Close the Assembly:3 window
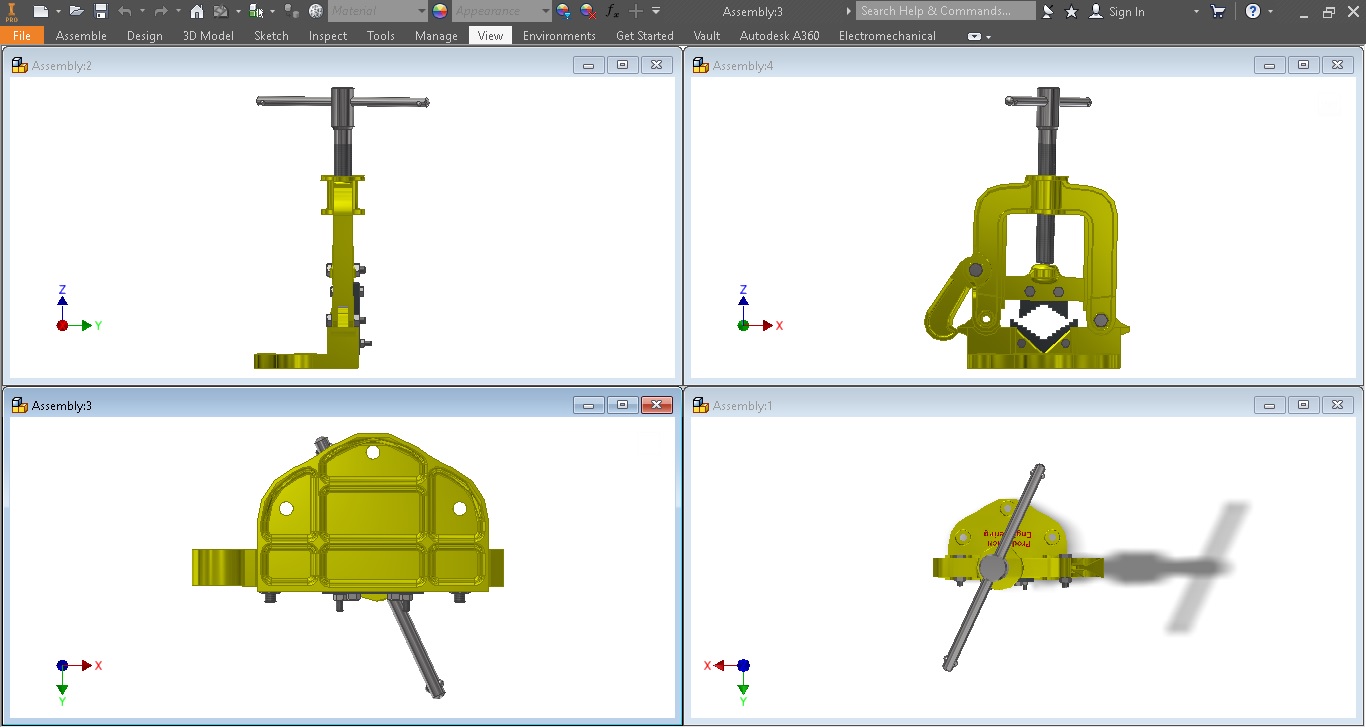The image size is (1366, 728). (x=656, y=405)
